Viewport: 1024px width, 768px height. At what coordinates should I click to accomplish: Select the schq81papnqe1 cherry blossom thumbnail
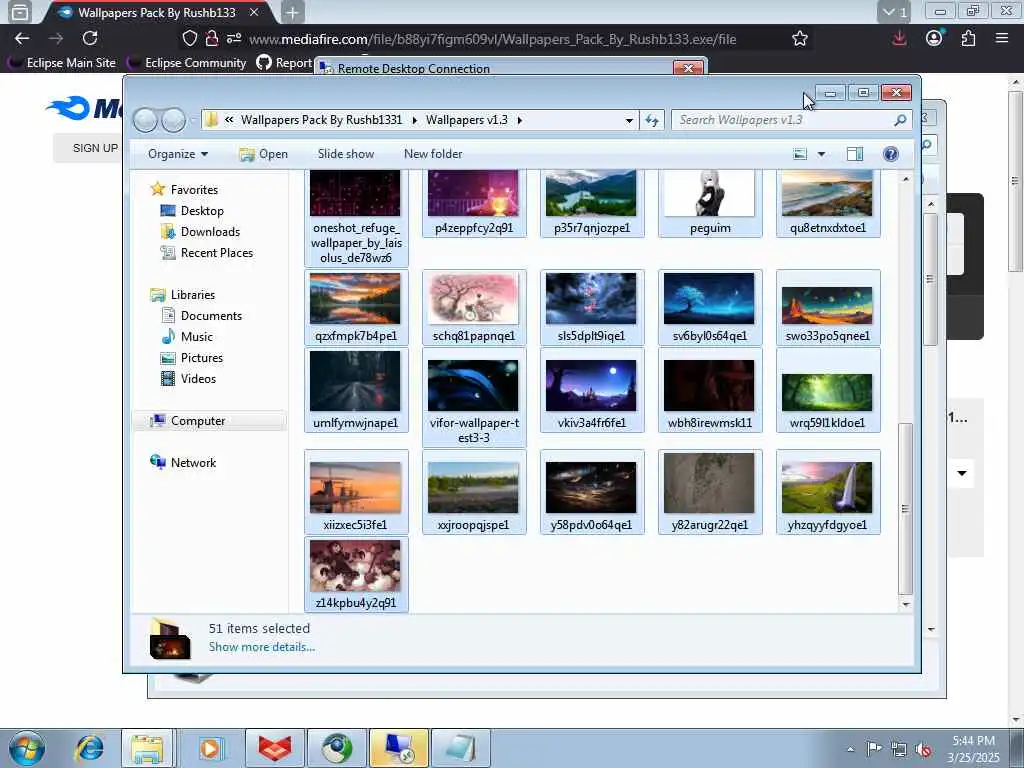474,307
